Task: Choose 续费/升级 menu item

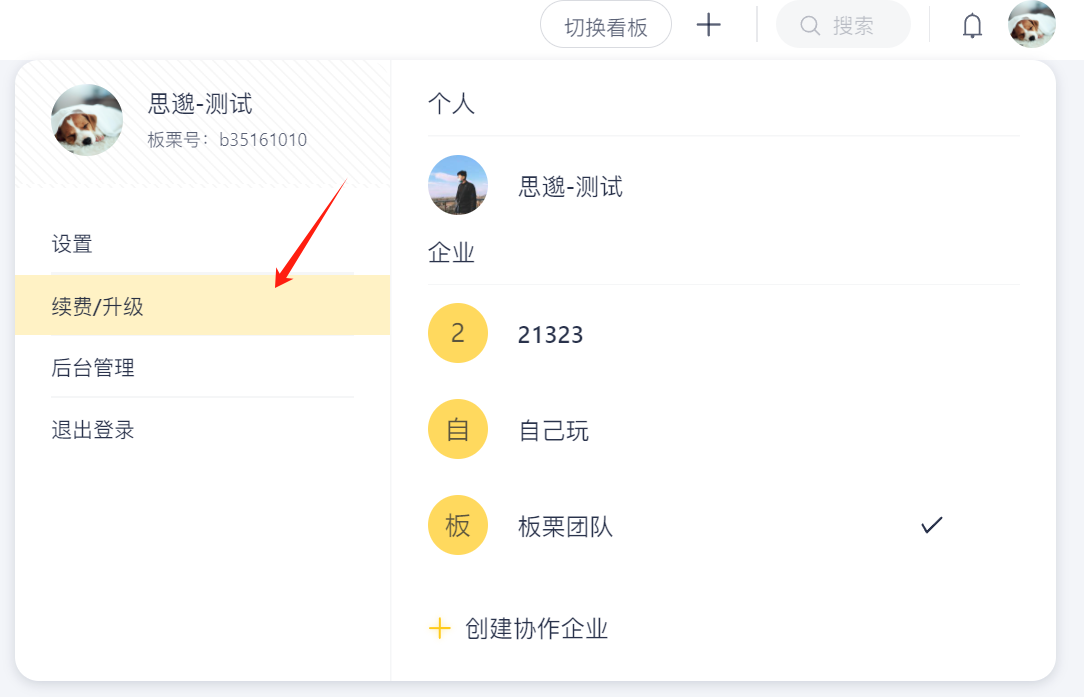Action: (x=98, y=307)
